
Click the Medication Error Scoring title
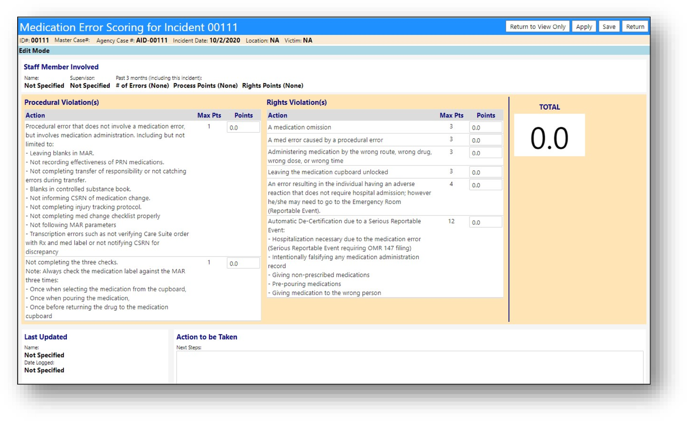click(x=128, y=27)
